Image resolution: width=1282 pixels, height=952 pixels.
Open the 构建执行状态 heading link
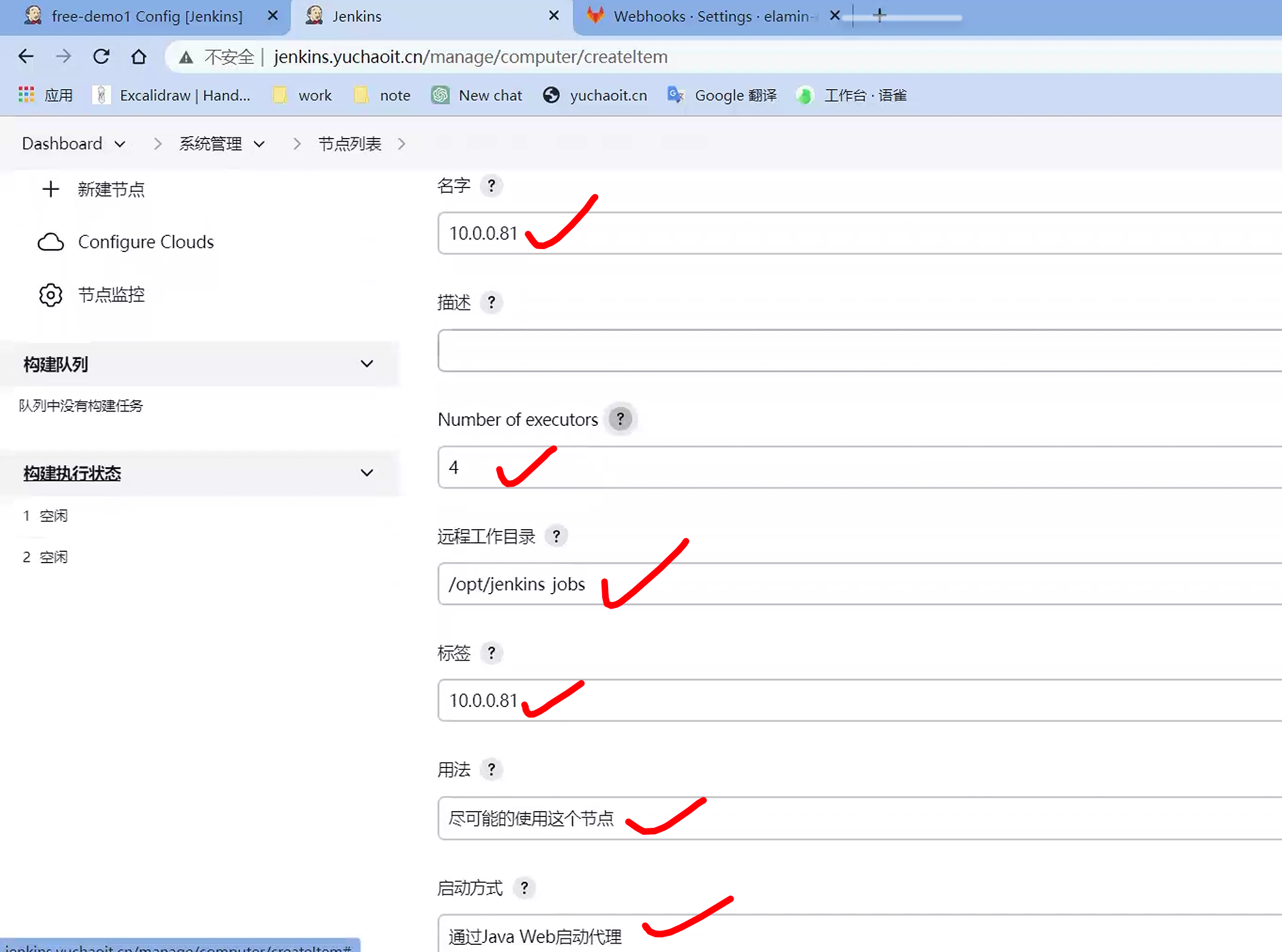pos(72,473)
